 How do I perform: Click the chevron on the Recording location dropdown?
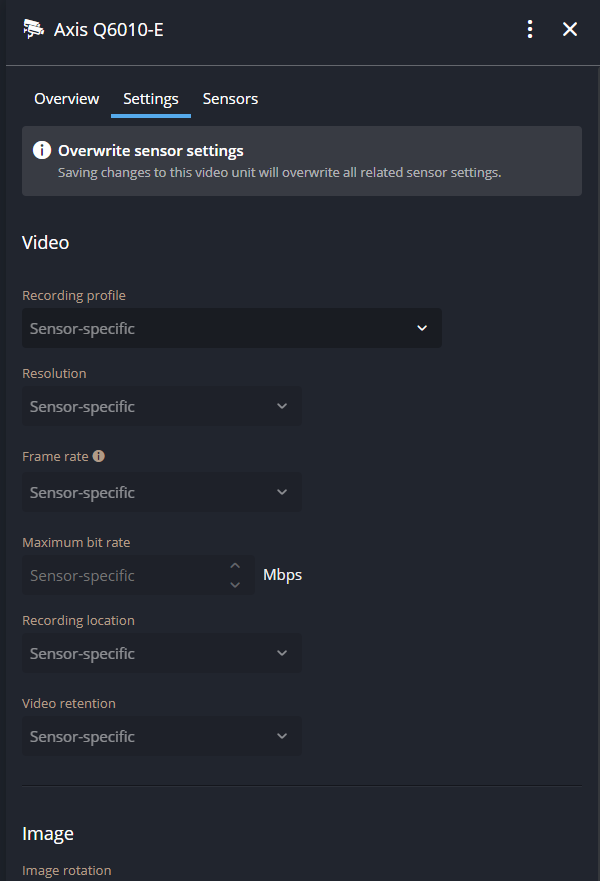283,653
